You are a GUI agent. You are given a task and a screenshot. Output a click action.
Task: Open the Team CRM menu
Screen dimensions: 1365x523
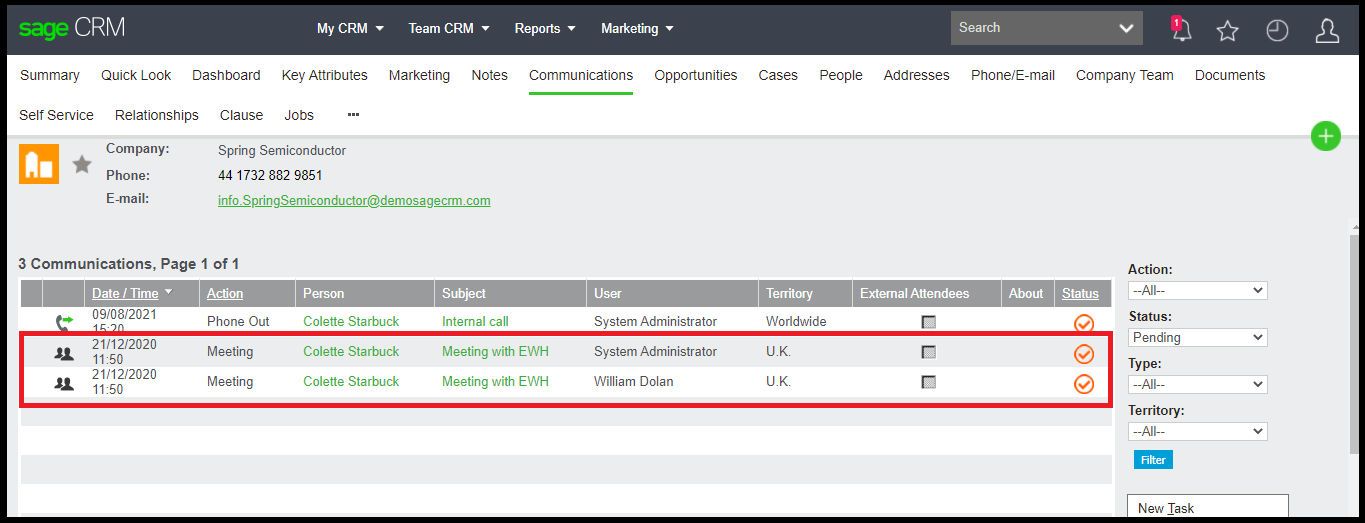pyautogui.click(x=449, y=28)
